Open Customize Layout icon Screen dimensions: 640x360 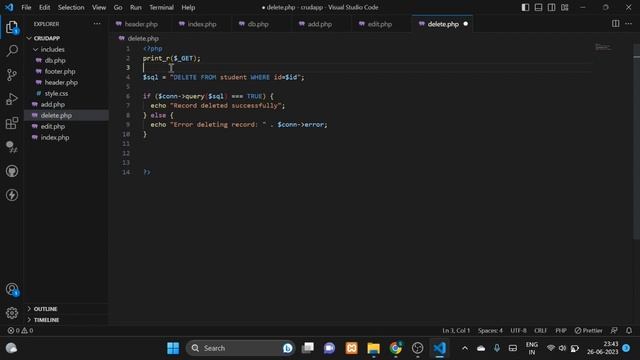[564, 7]
